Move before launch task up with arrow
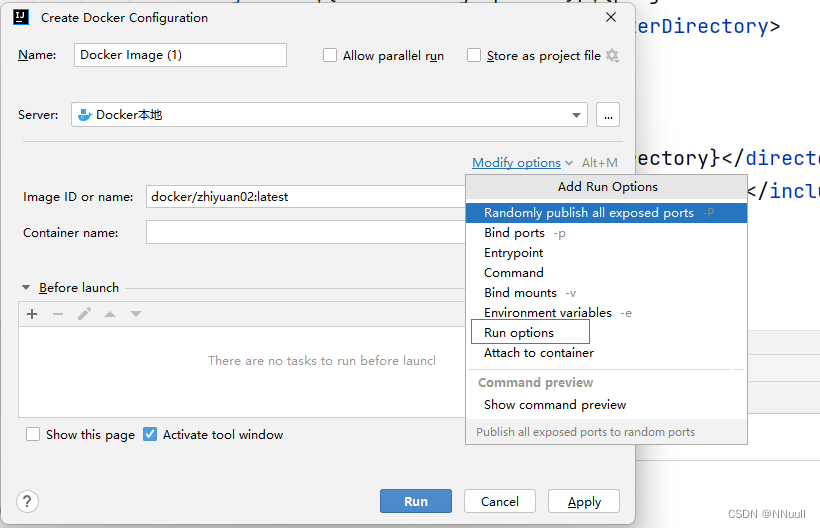 coord(110,314)
